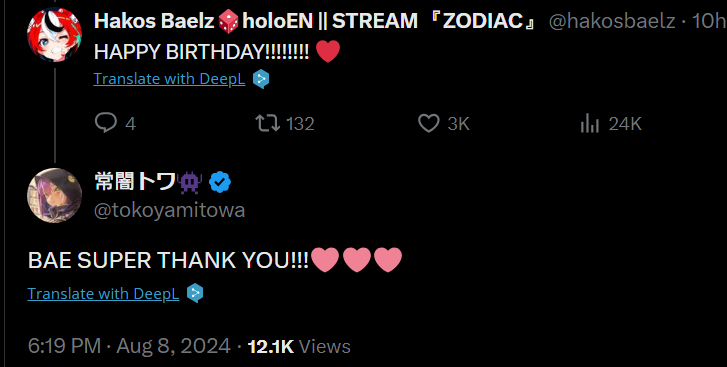View analytics bar-chart icon for the tweet
The width and height of the screenshot is (727, 367).
pos(589,124)
